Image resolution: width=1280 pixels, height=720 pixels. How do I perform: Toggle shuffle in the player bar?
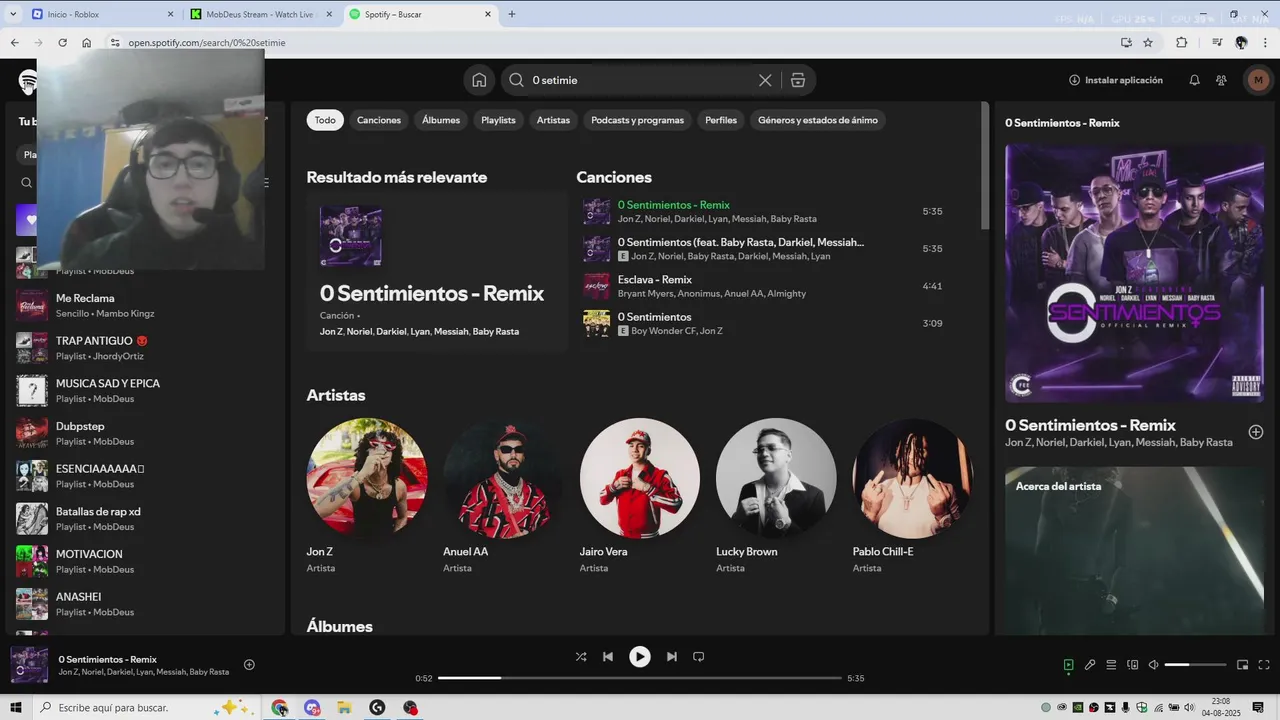tap(581, 657)
